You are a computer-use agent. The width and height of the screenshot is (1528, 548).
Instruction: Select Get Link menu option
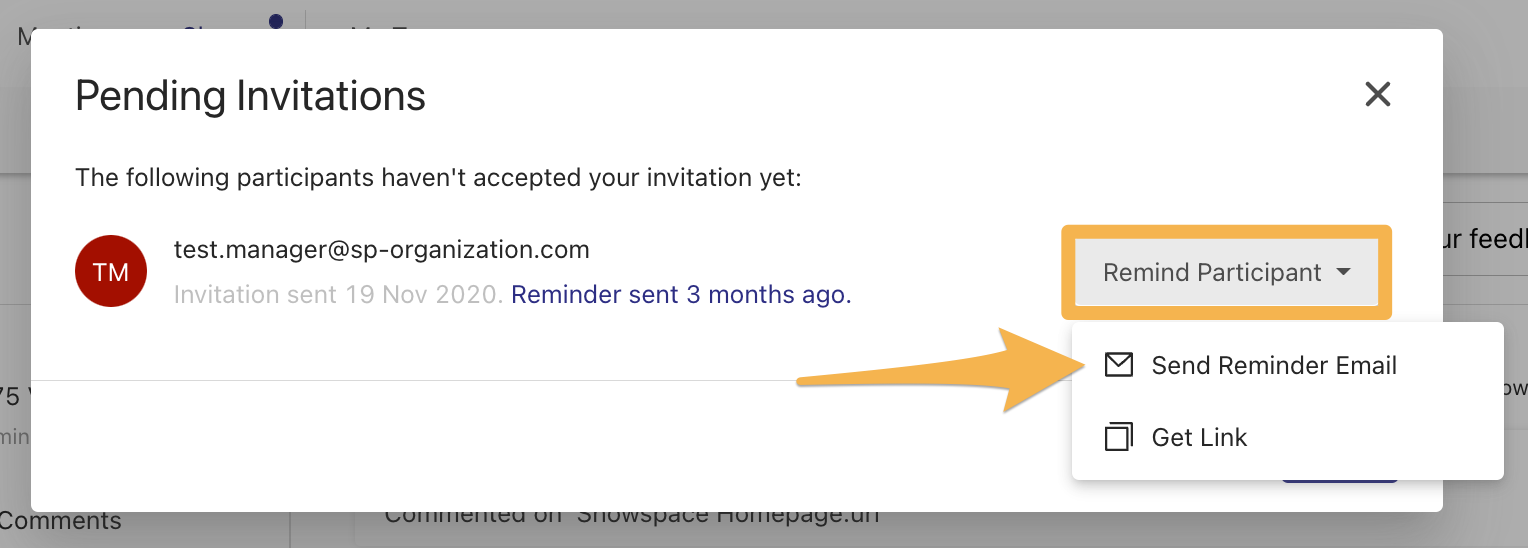point(1199,437)
